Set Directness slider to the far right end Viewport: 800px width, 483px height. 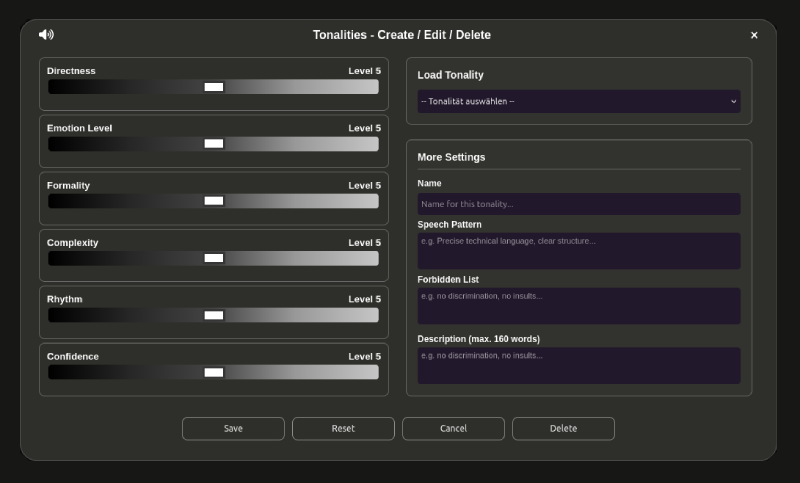[376, 87]
